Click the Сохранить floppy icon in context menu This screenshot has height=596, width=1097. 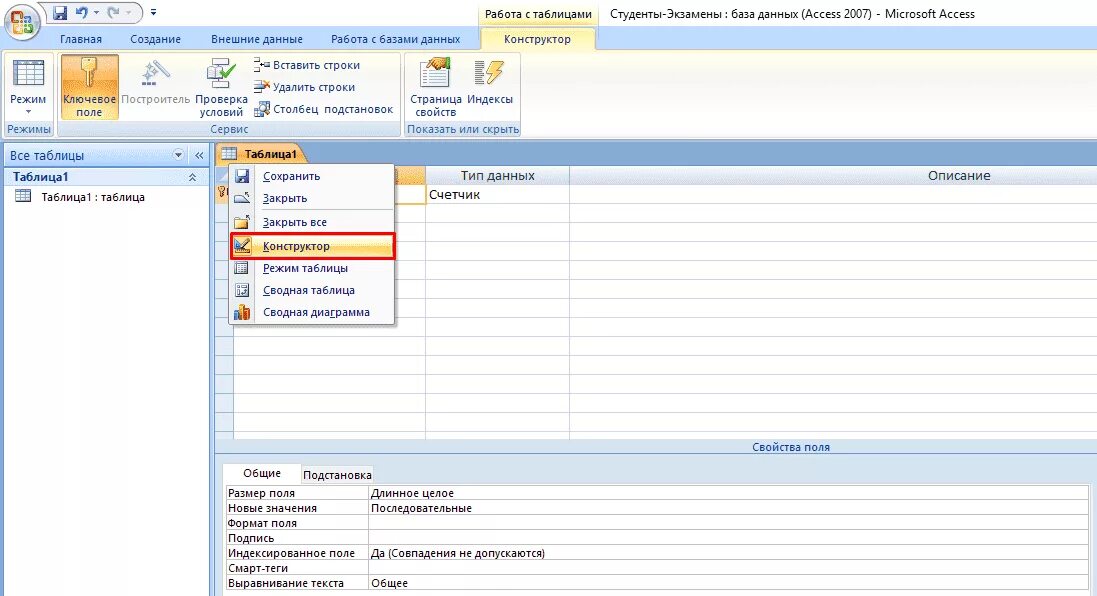(242, 176)
